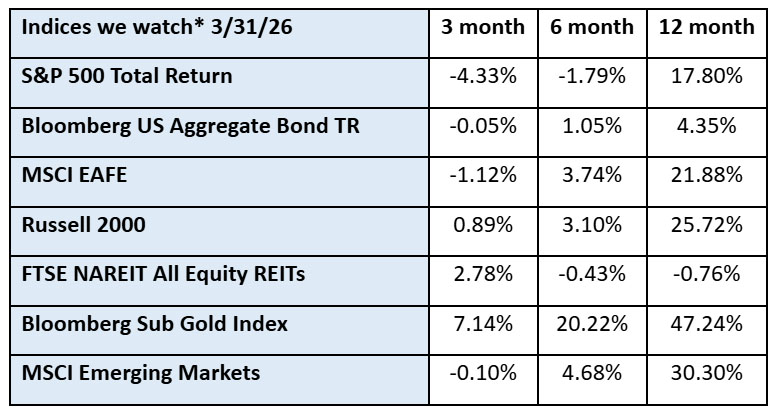Click the MSCI EAFE 12 month value 21.88%
The height and width of the screenshot is (418, 782).
pyautogui.click(x=706, y=175)
